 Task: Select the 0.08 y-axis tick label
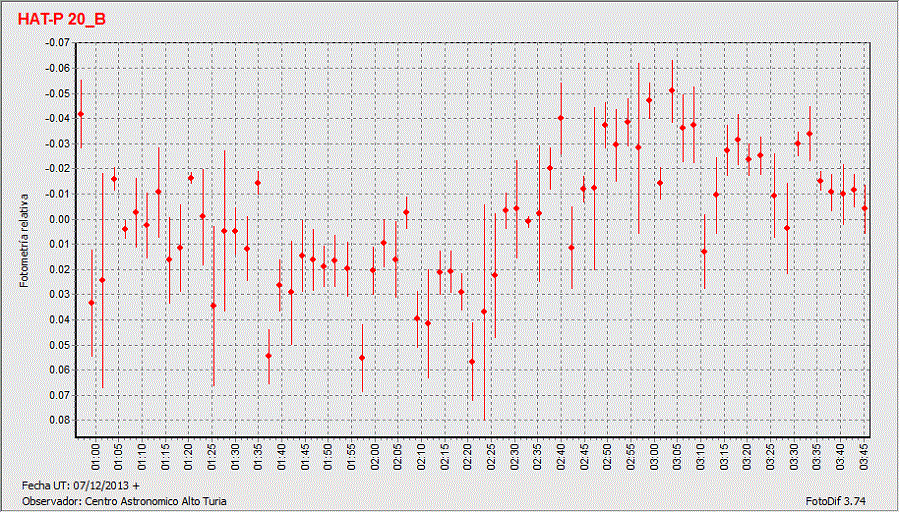[59, 420]
